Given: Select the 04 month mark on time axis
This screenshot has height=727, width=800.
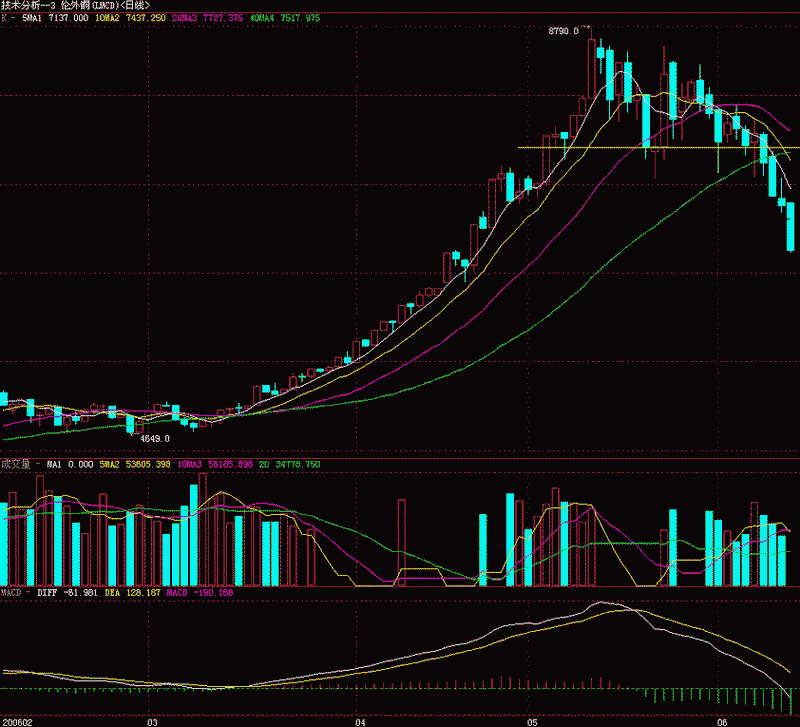Looking at the screenshot, I should tap(358, 720).
